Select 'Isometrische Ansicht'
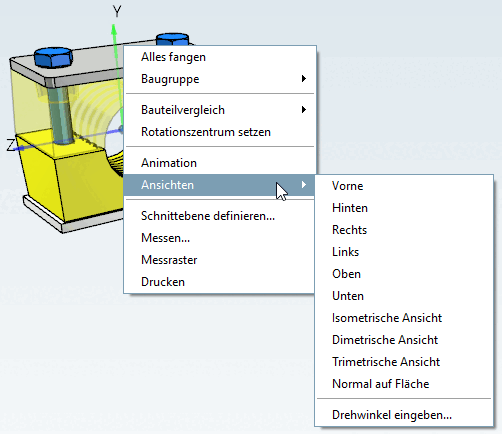 click(x=404, y=318)
